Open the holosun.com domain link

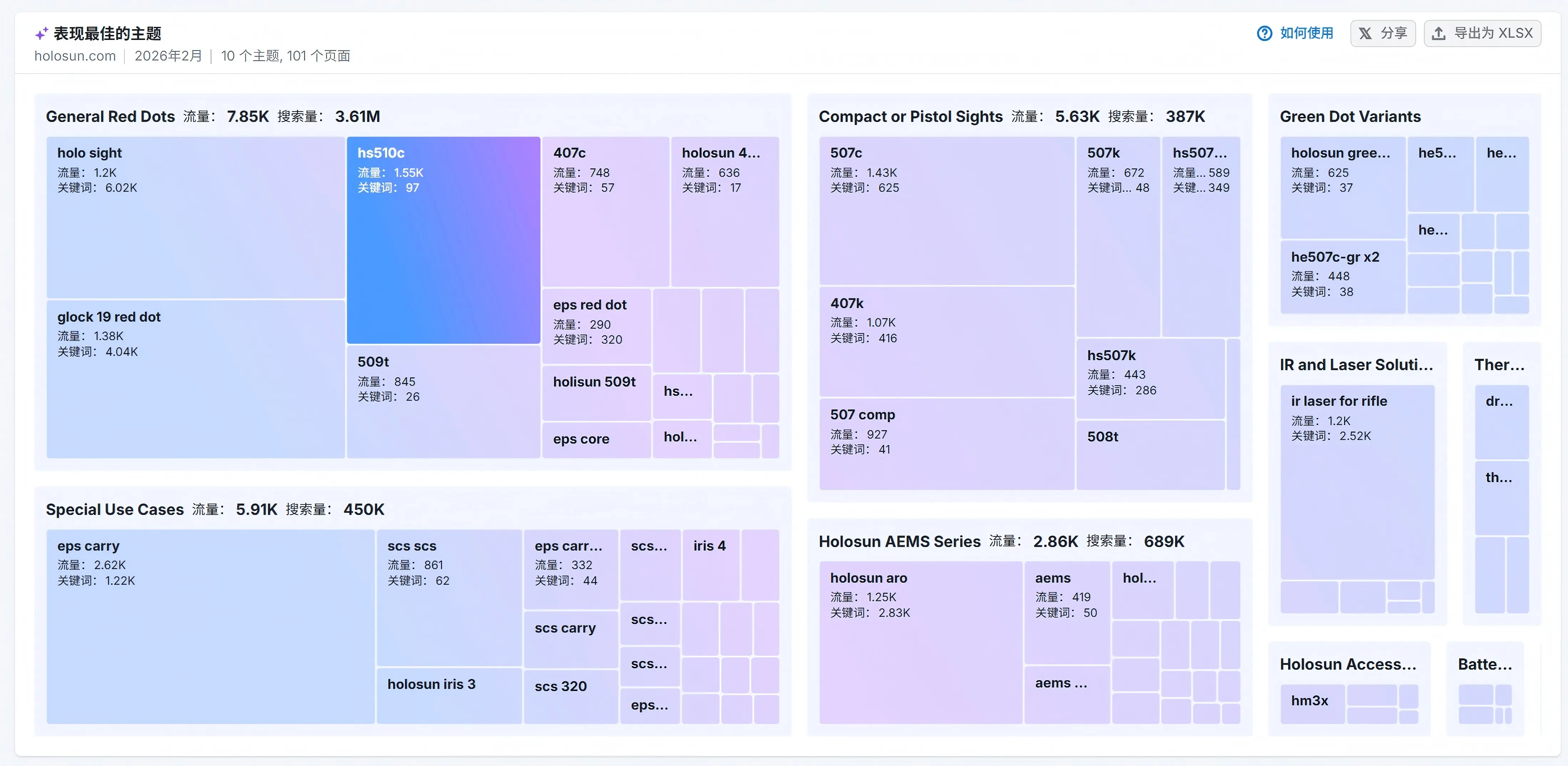tap(75, 56)
